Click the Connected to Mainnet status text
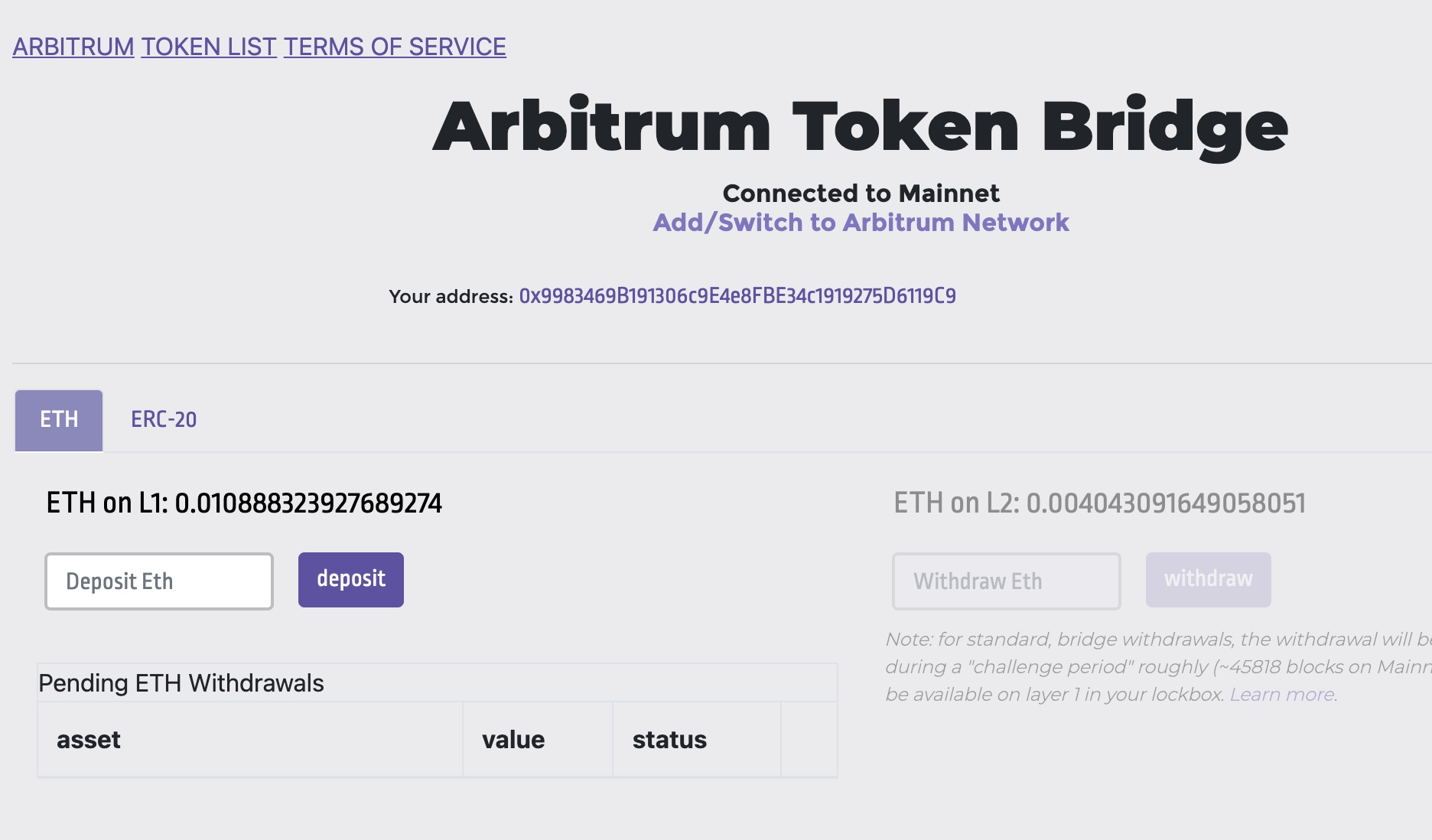This screenshot has width=1432, height=840. 861,194
